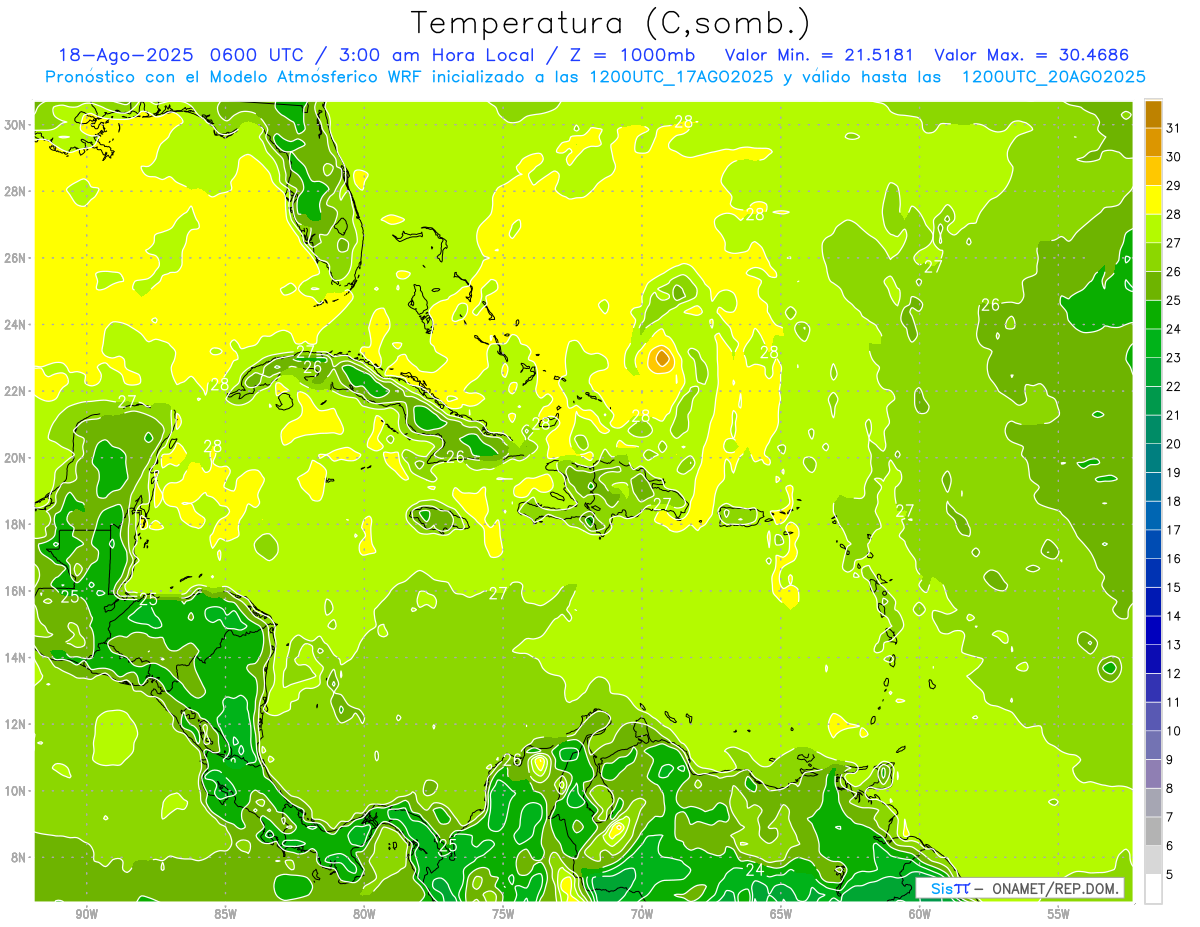1200x927 pixels.
Task: Click the legend number "13" on the color bar
Action: coord(1174,645)
